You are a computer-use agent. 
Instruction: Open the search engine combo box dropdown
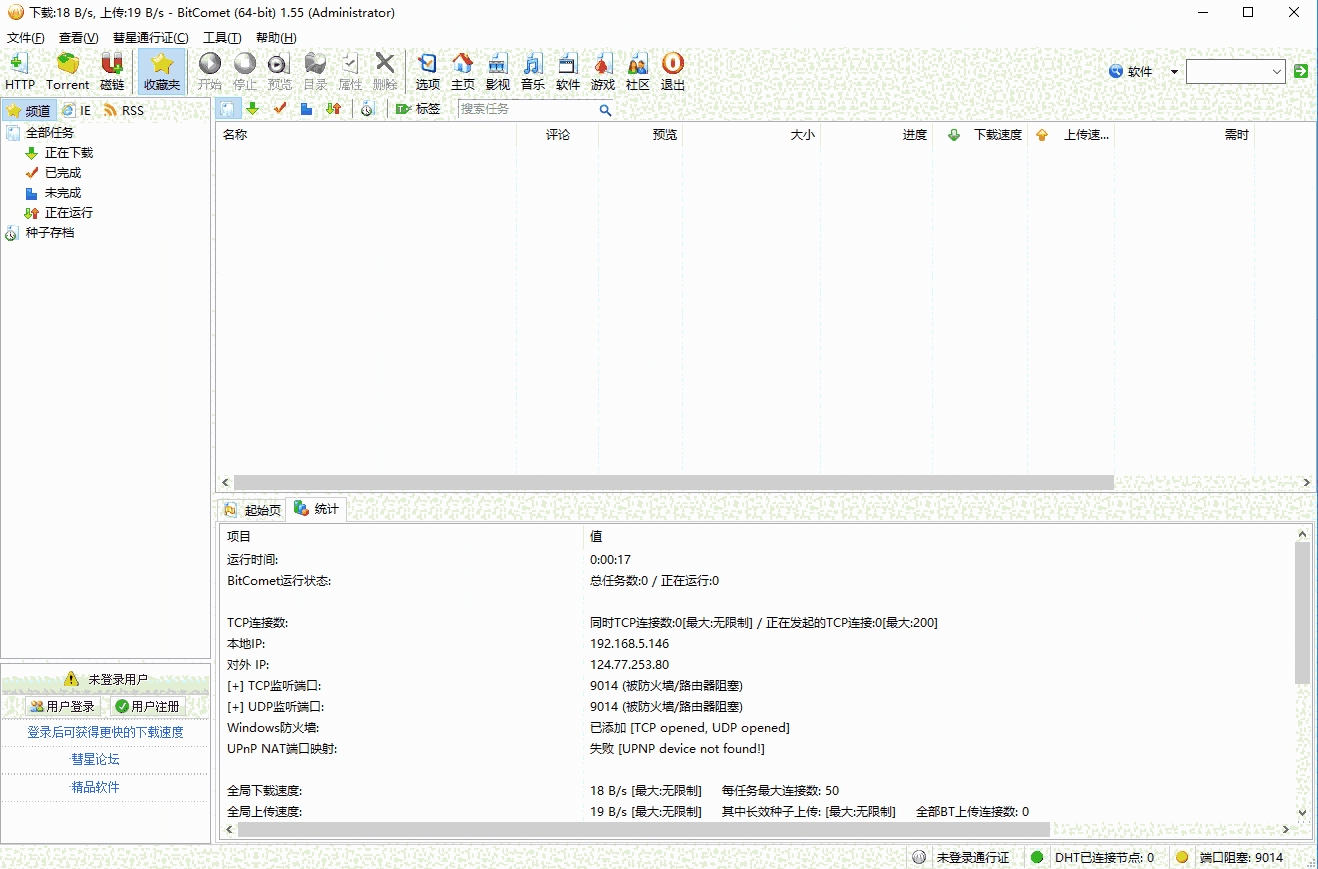1277,71
